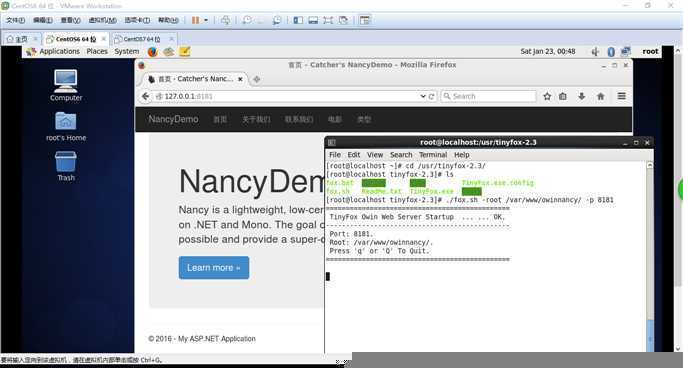Launch Firefox from the GNOME panel icon

click(x=152, y=52)
